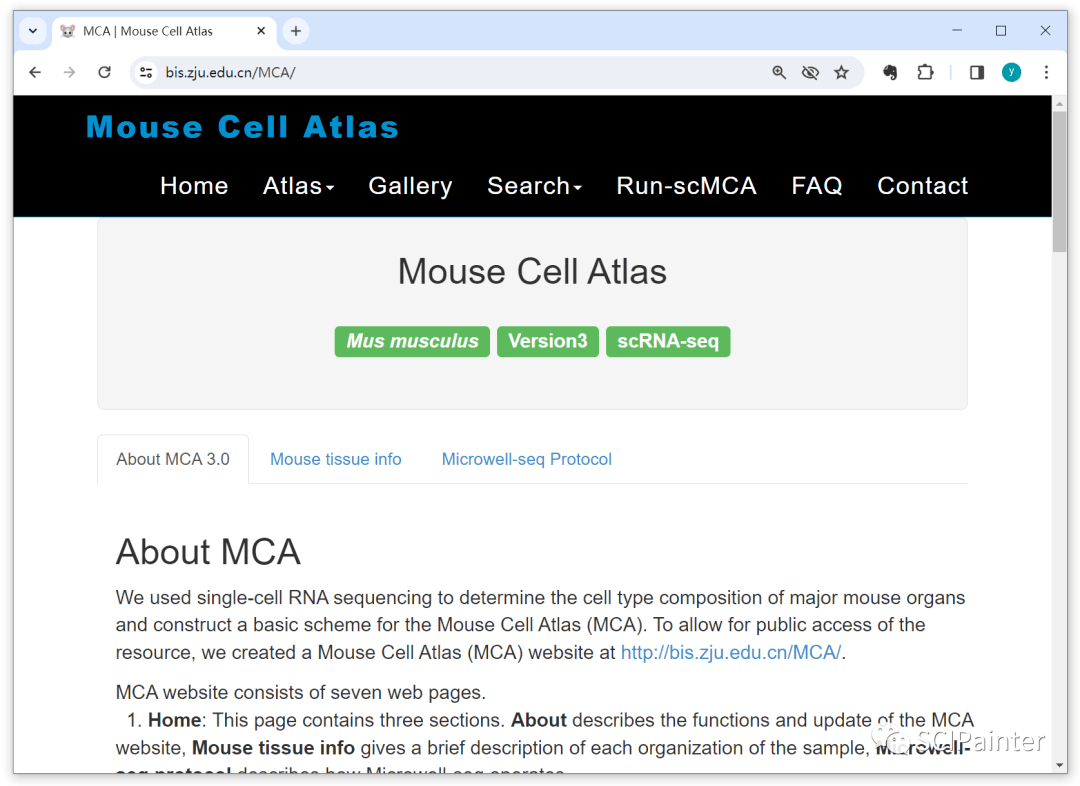Click the magnifier zoom icon in address bar
The width and height of the screenshot is (1080, 786).
coord(779,72)
